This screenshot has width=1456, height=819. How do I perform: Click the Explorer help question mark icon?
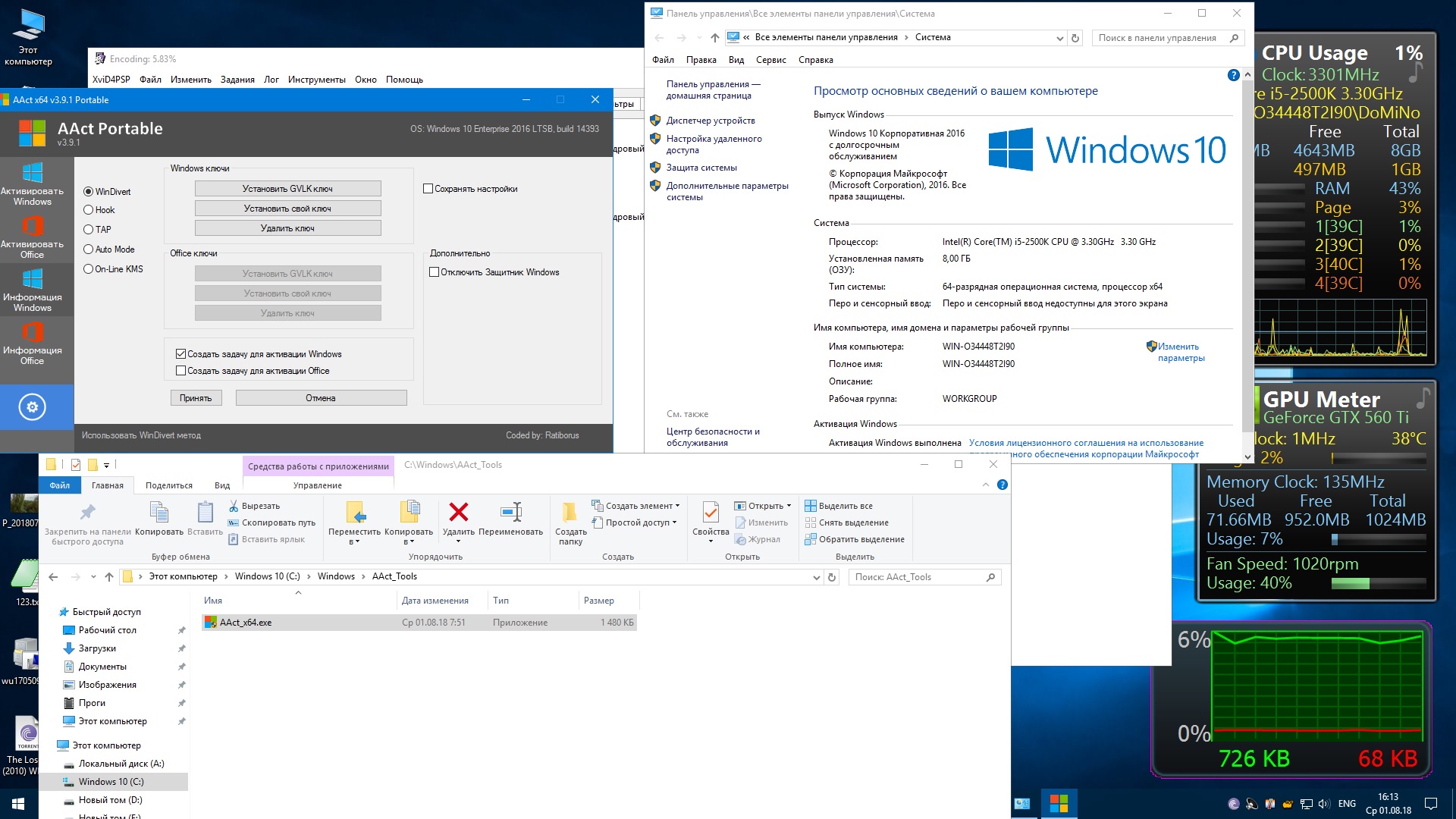click(x=1003, y=485)
